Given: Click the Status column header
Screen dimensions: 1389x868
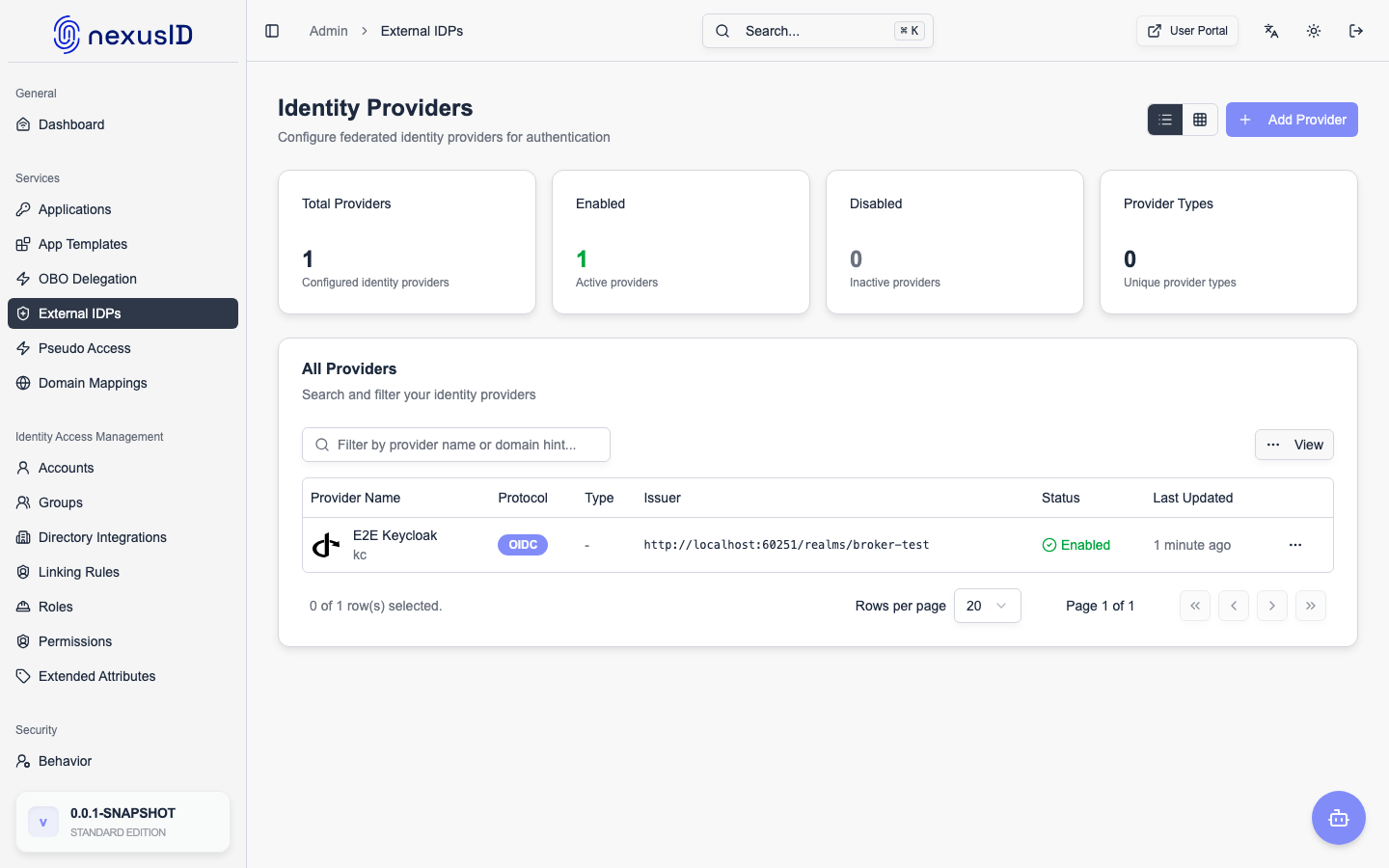Looking at the screenshot, I should pos(1060,498).
